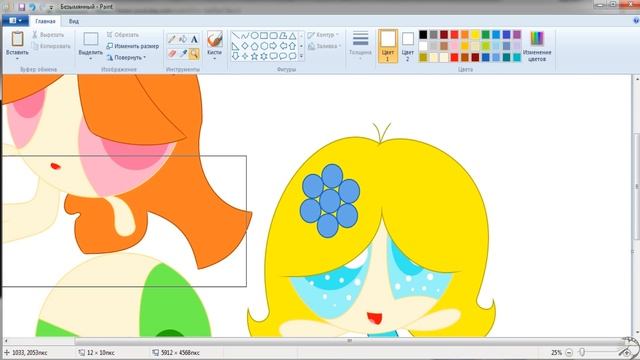Choose the hexagon shape
This screenshot has width=640, height=360.
pos(264,46)
